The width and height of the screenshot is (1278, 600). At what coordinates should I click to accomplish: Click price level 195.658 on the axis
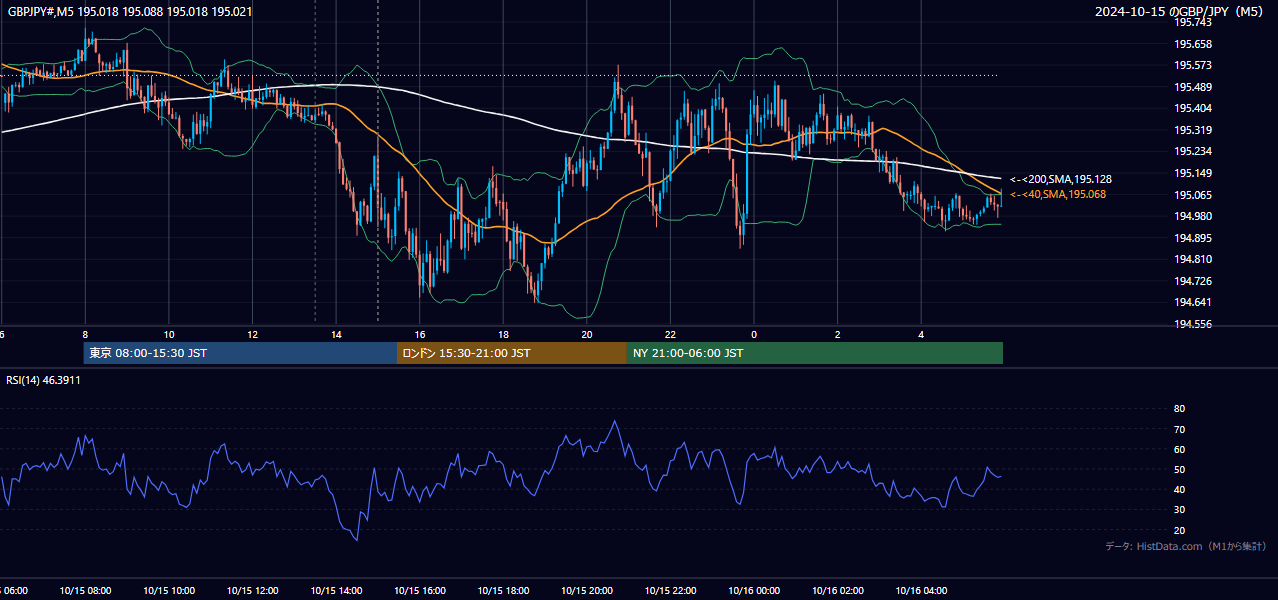click(x=1194, y=44)
